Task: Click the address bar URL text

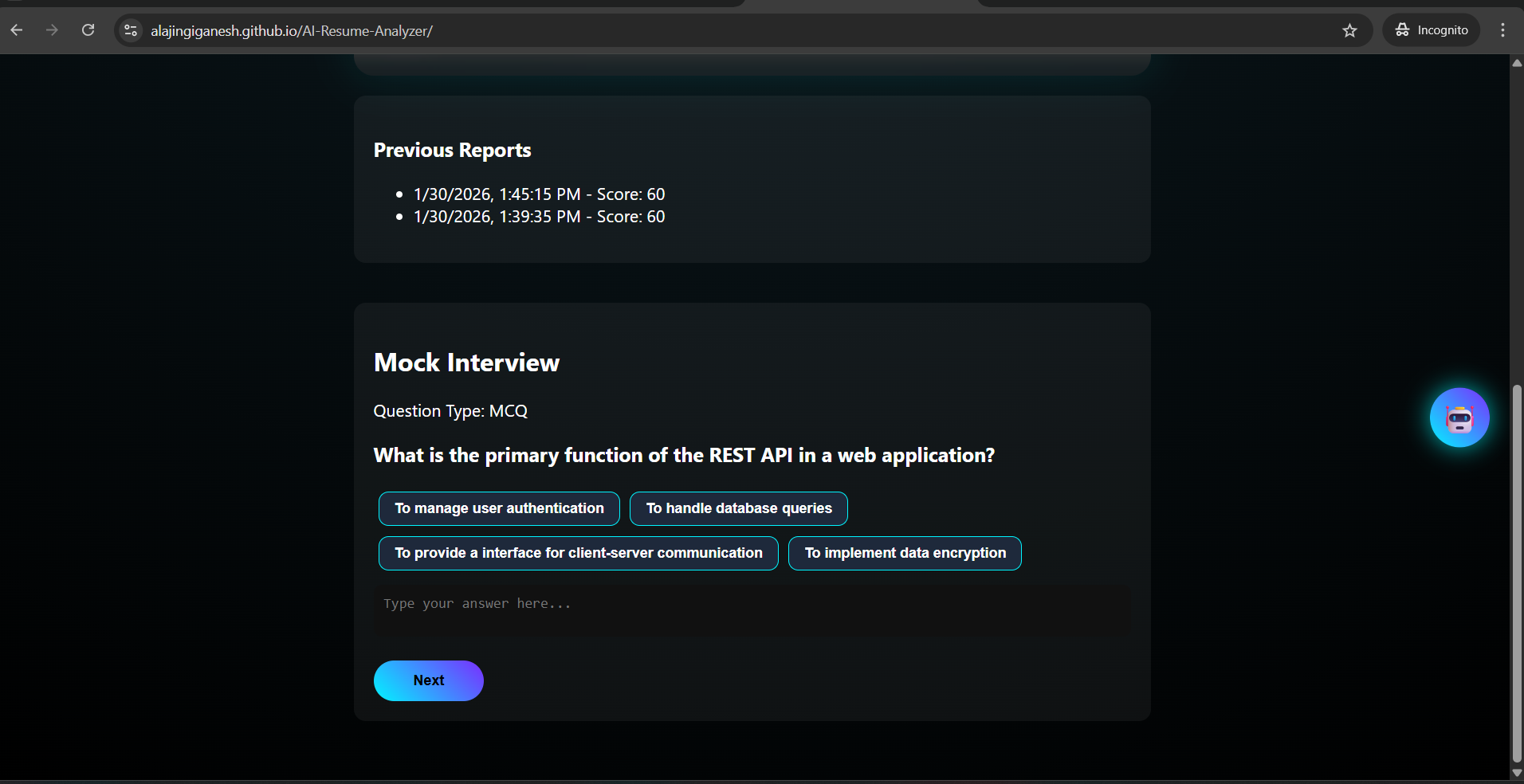Action: [x=292, y=31]
